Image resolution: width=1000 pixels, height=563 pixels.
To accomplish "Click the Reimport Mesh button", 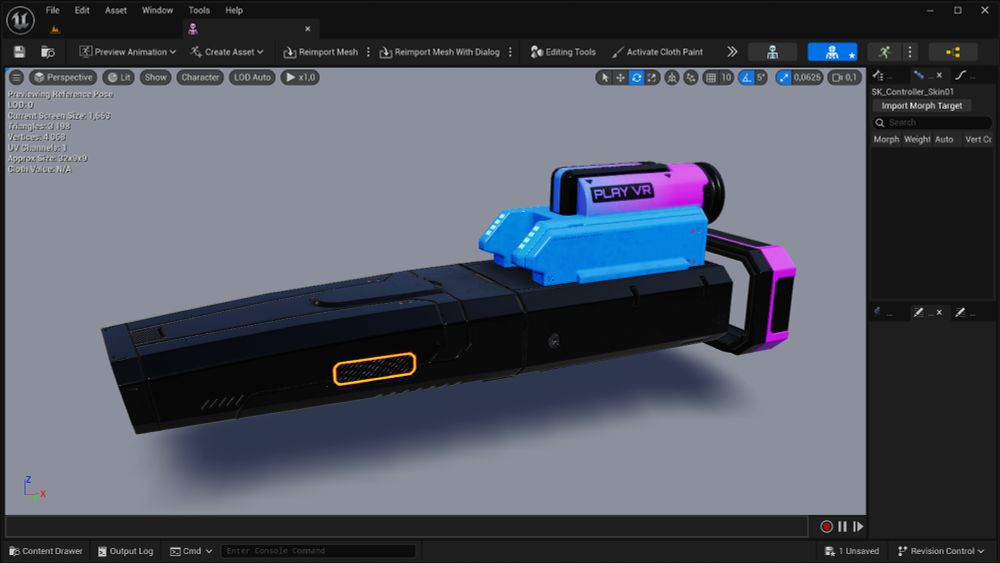I will point(320,52).
